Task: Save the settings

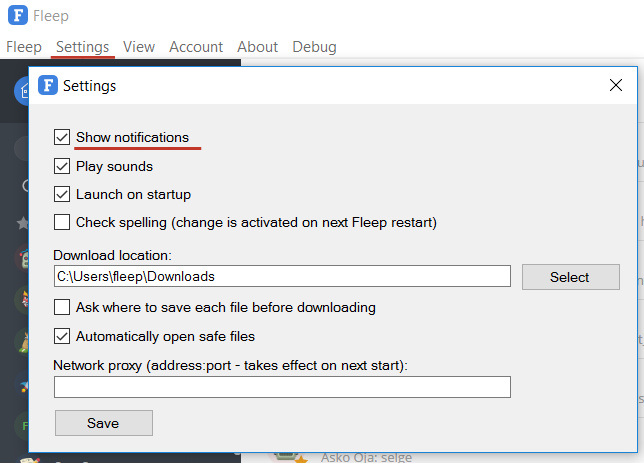Action: 104,423
